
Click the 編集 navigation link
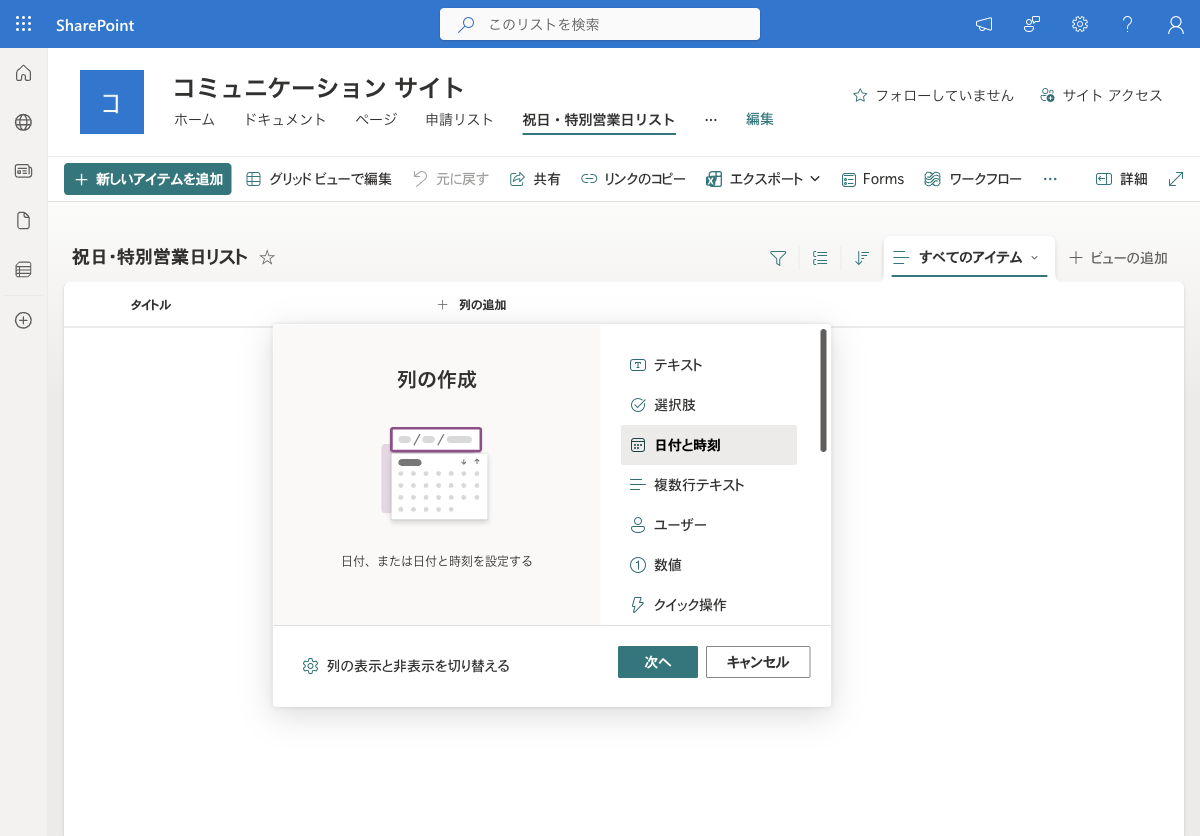click(760, 119)
